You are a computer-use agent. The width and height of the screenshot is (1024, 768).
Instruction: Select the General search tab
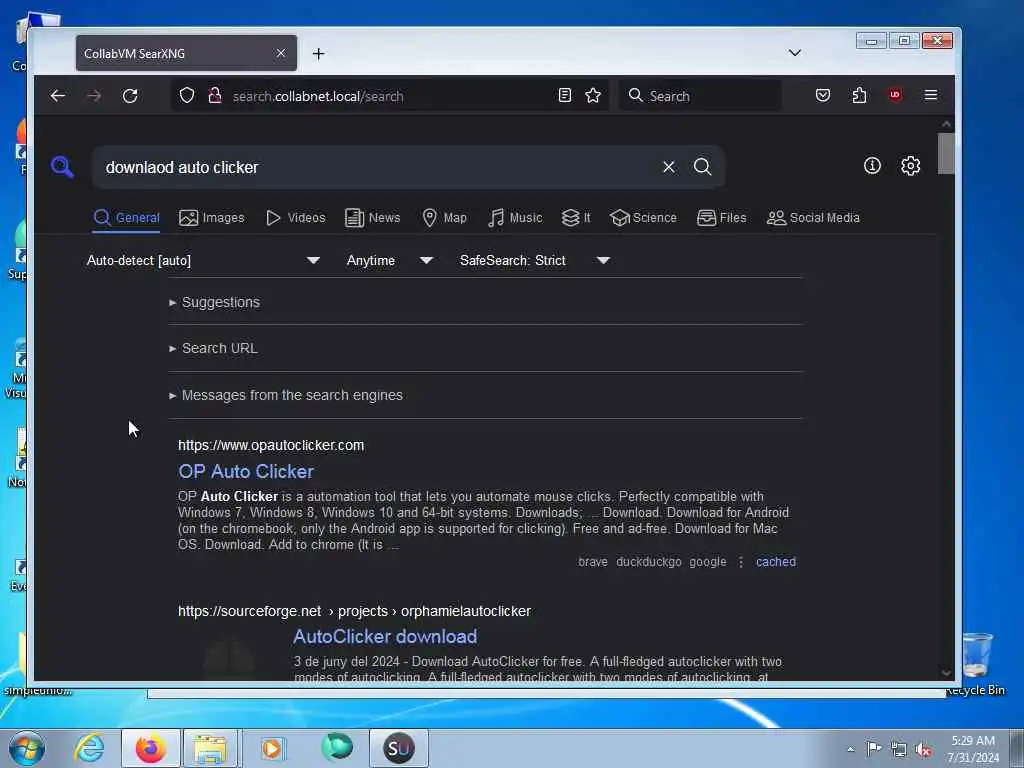click(x=127, y=217)
